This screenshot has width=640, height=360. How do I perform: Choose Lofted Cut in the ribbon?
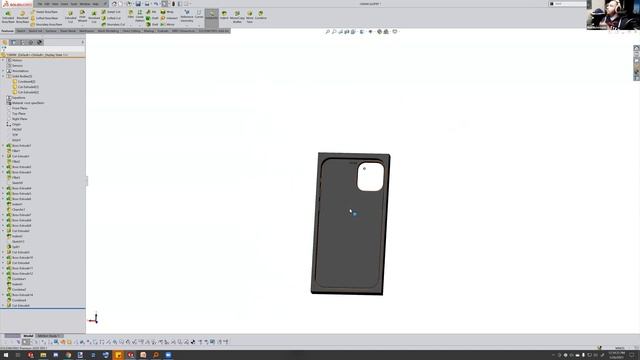[x=111, y=18]
